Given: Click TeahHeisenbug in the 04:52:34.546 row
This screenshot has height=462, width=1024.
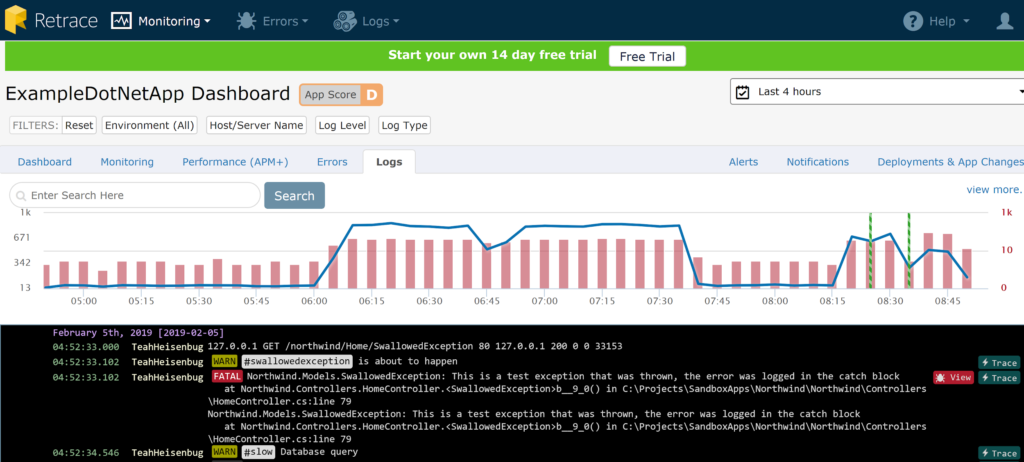Looking at the screenshot, I should pos(167,452).
